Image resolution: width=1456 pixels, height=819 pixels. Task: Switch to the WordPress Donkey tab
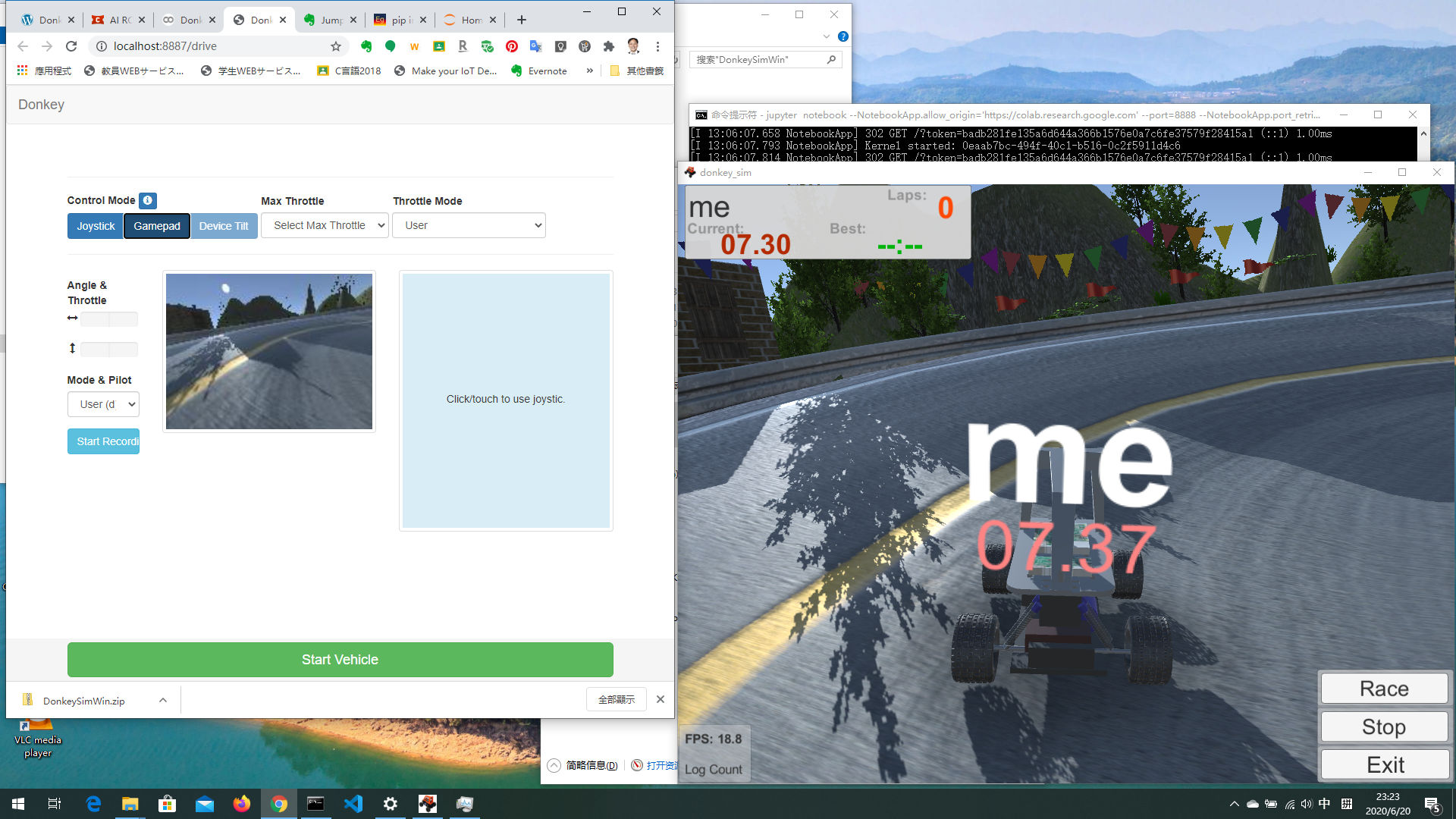pos(47,20)
